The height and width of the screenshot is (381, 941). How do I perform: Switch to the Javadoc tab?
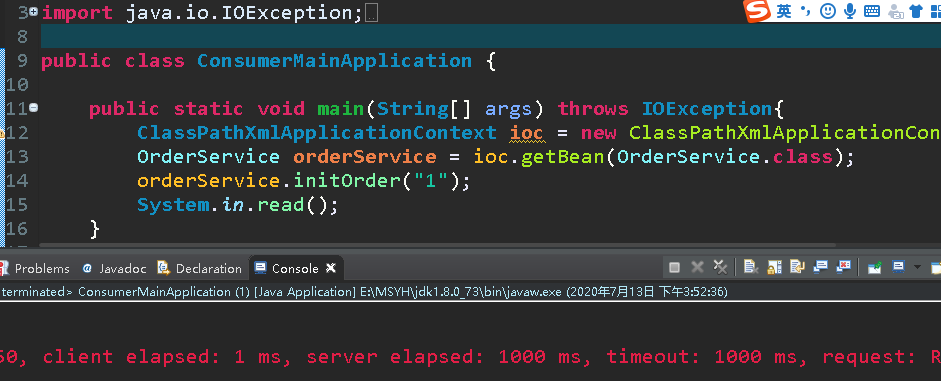(115, 269)
